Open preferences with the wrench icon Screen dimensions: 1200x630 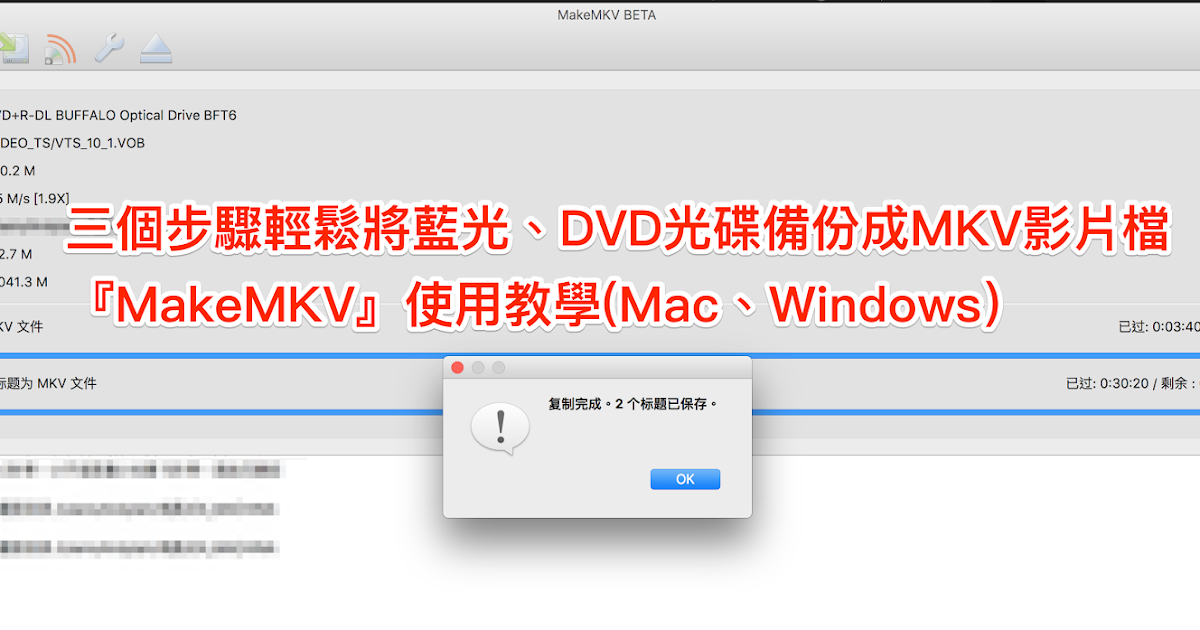(x=108, y=48)
